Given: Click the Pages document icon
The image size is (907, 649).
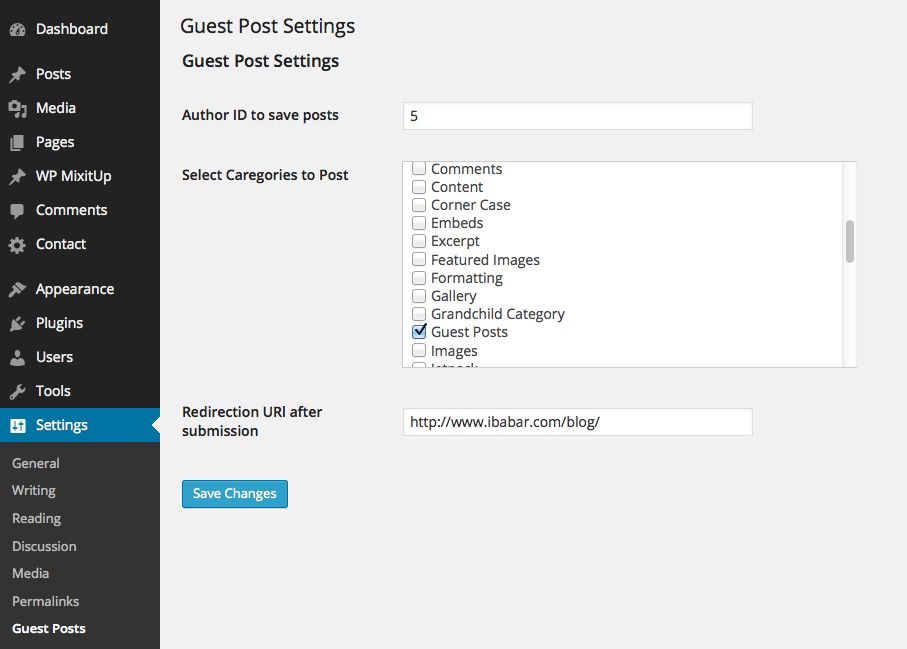Looking at the screenshot, I should (17, 143).
